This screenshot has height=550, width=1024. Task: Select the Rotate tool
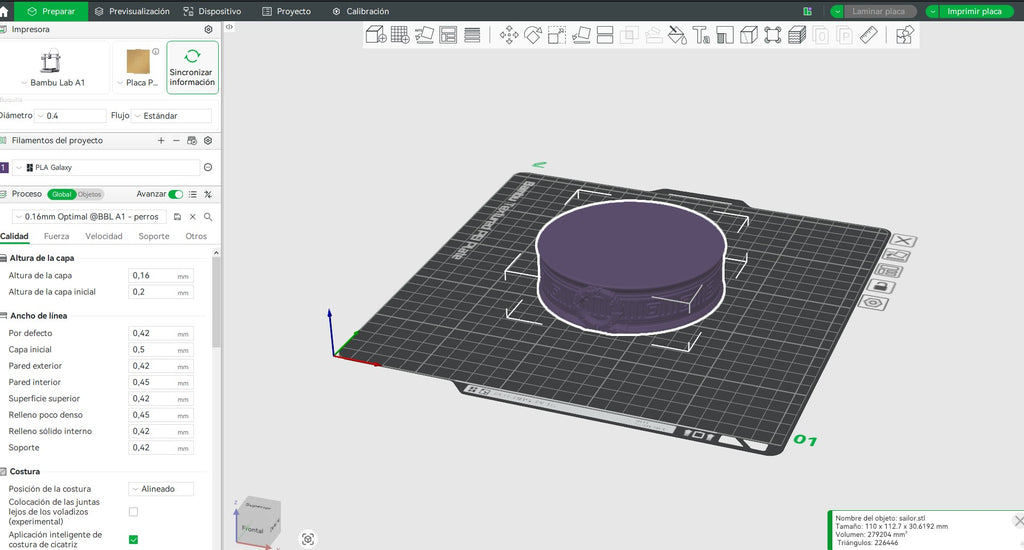coord(533,35)
